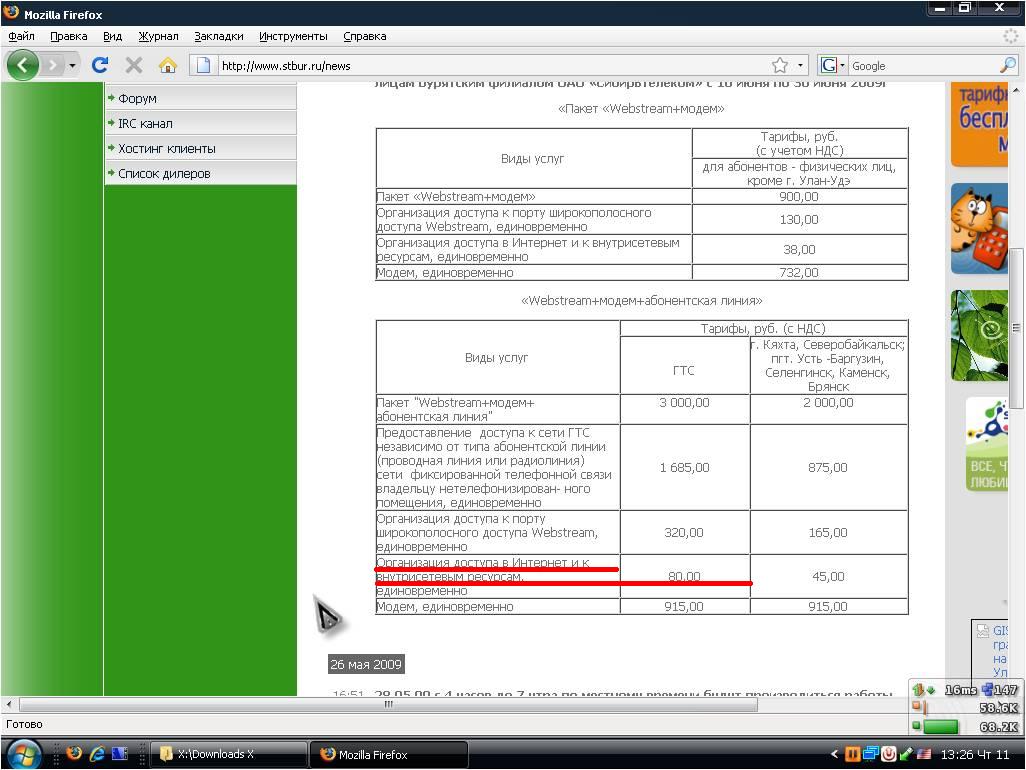
Task: Click the search magnifier icon
Action: click(x=1007, y=65)
